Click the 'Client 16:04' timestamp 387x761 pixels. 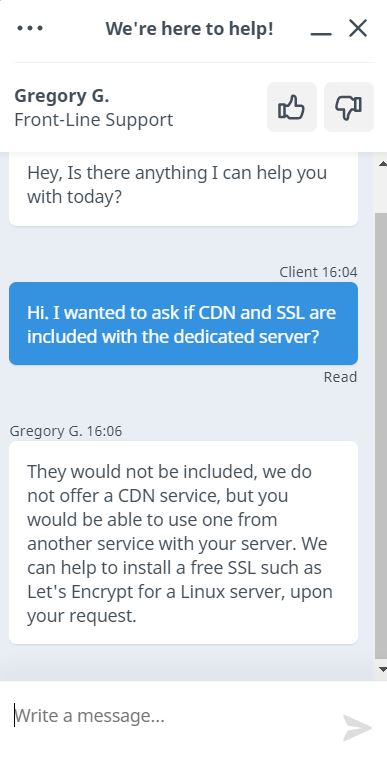[319, 272]
